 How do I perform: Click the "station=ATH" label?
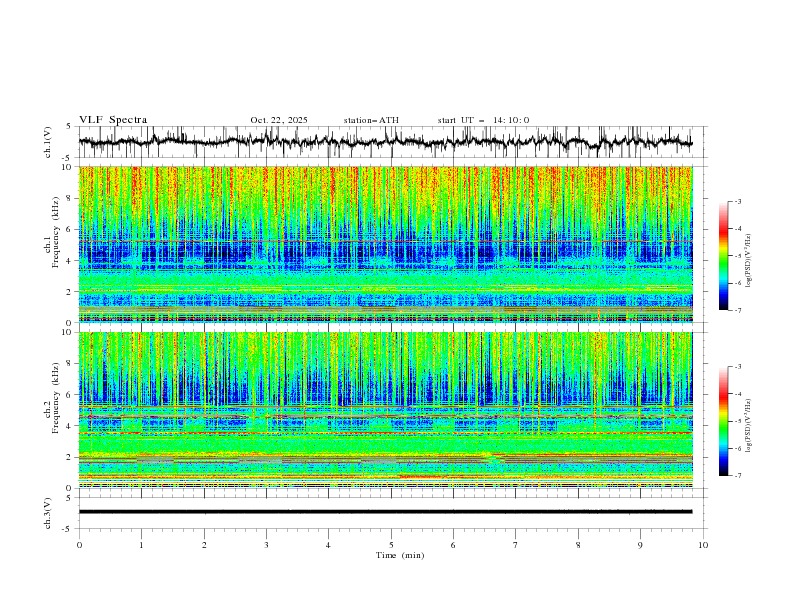pyautogui.click(x=371, y=120)
